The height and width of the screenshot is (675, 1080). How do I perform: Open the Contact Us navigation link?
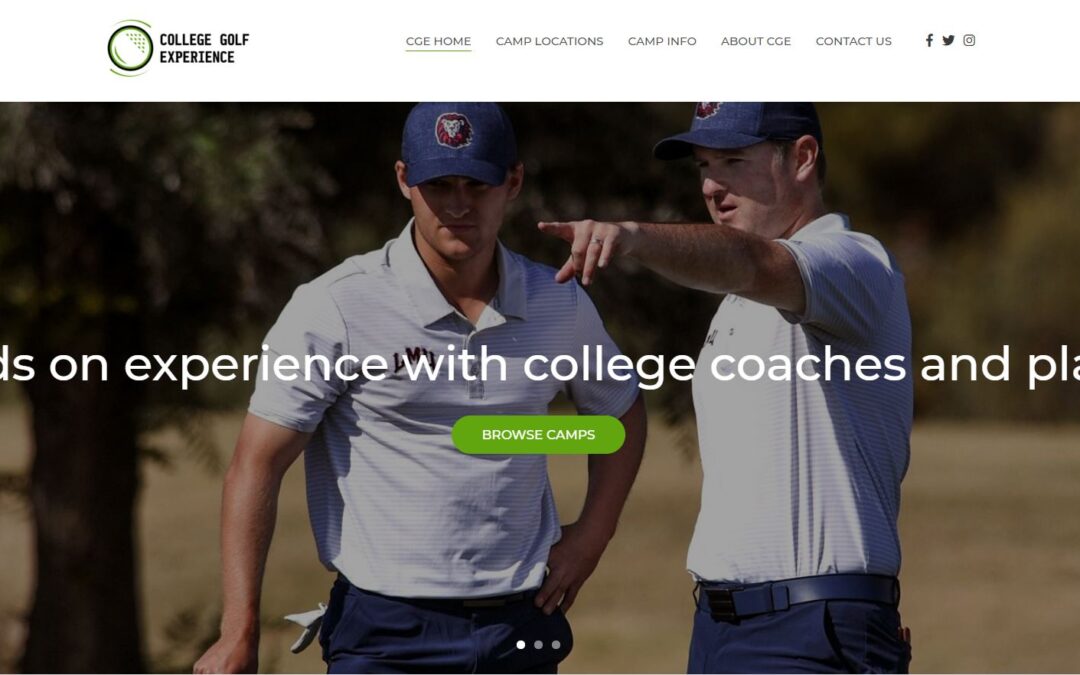853,41
